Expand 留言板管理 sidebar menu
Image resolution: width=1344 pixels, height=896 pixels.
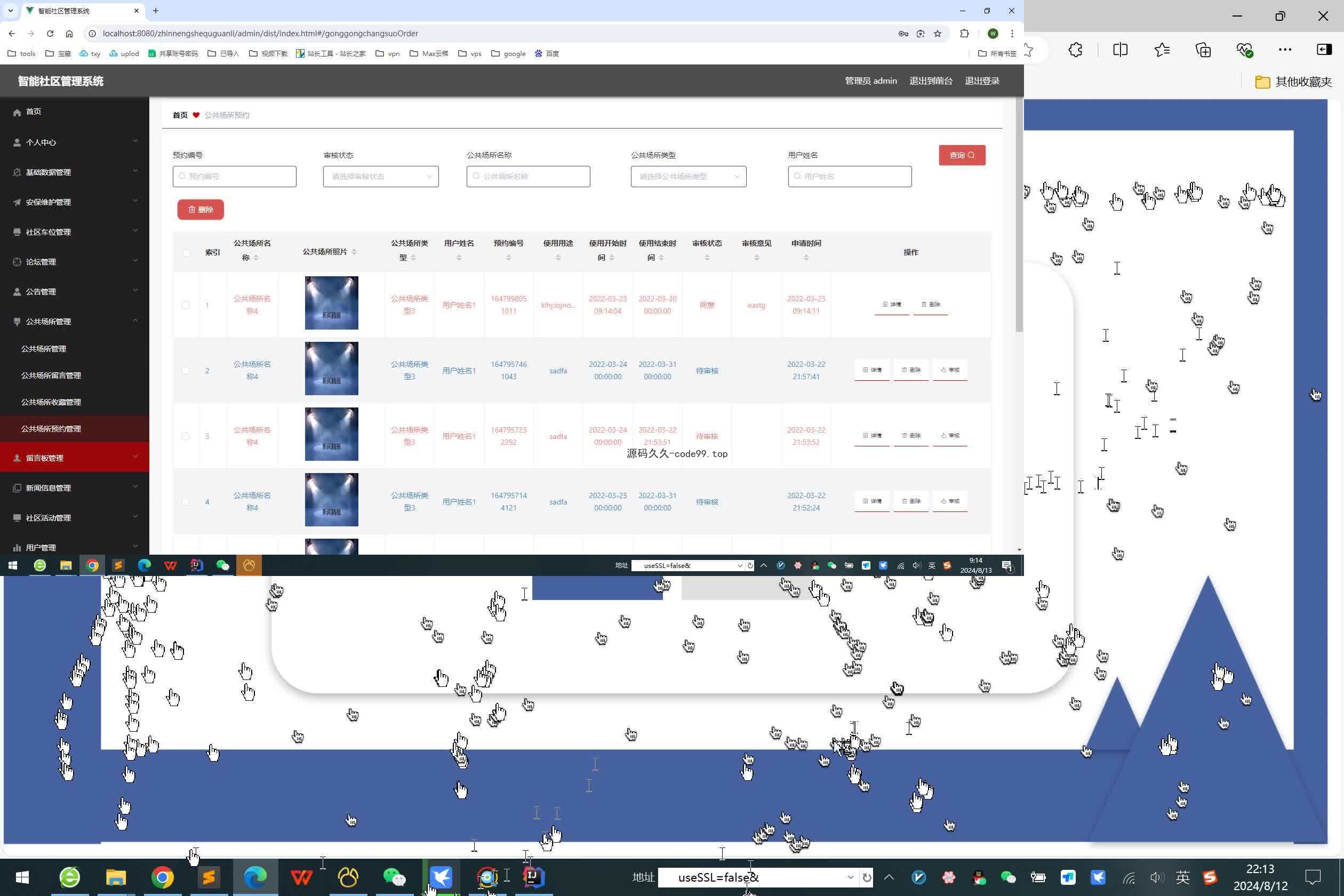[74, 458]
